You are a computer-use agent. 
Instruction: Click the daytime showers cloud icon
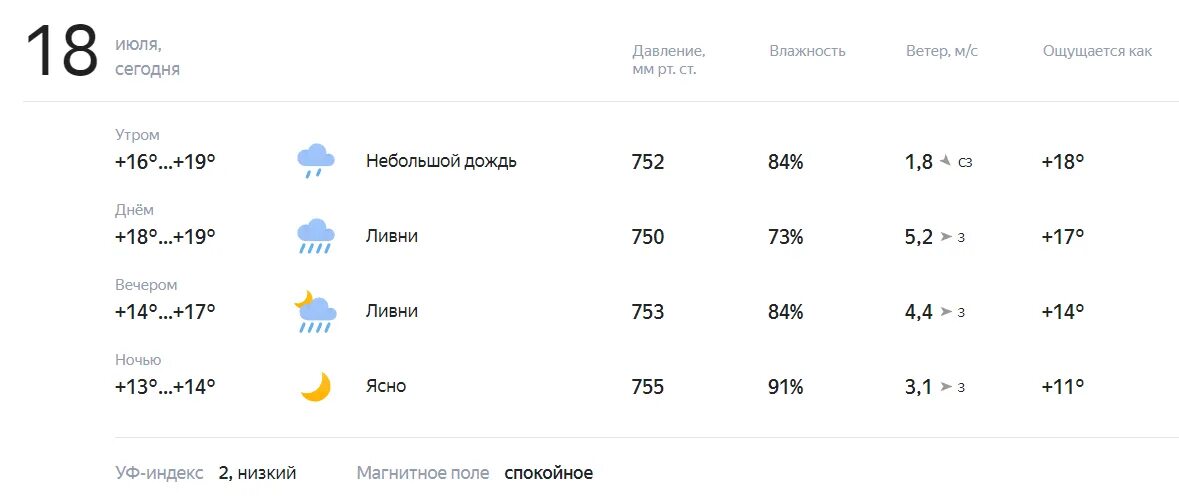(x=316, y=236)
